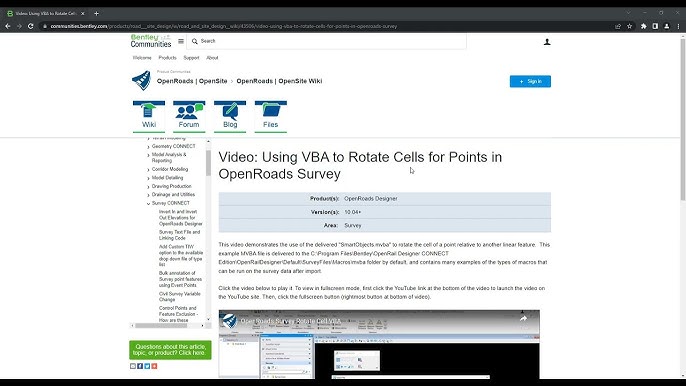
Task: Open the Files section icon
Action: (271, 116)
